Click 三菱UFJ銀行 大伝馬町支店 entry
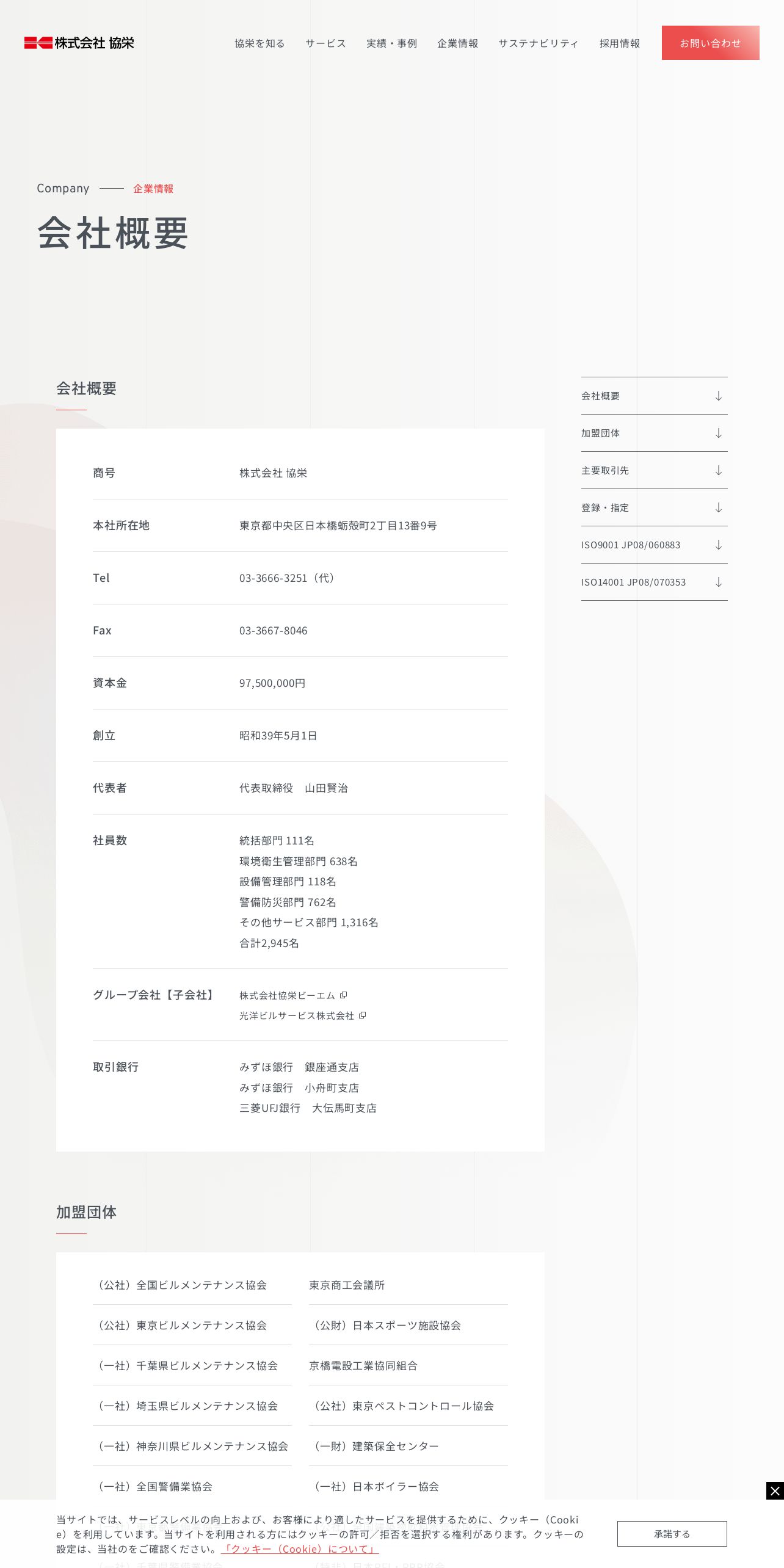784x1568 pixels. (x=308, y=1108)
